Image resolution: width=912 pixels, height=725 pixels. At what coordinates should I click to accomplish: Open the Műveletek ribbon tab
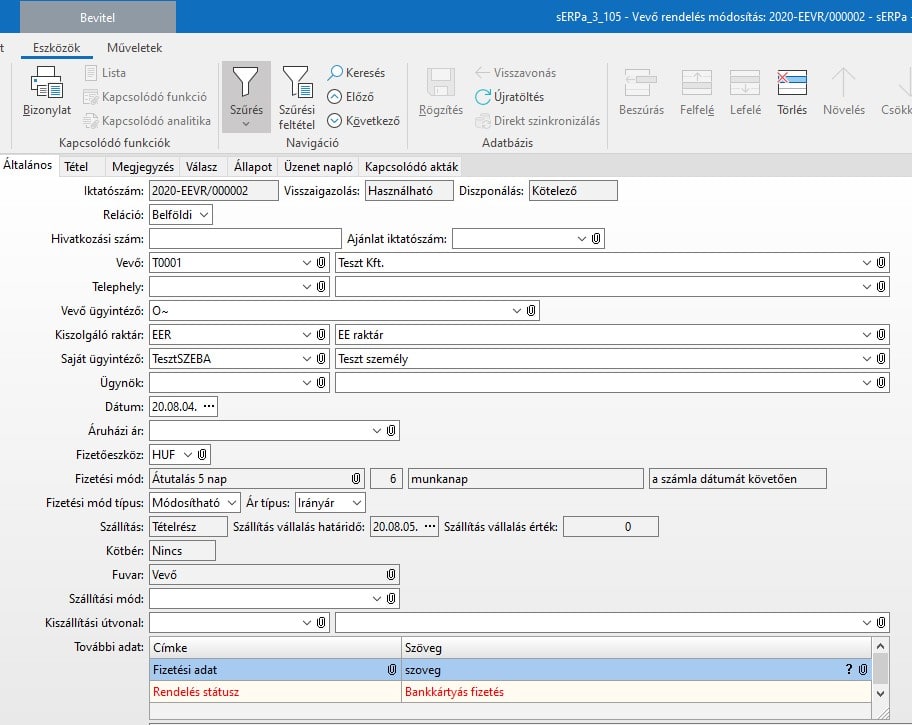(134, 47)
